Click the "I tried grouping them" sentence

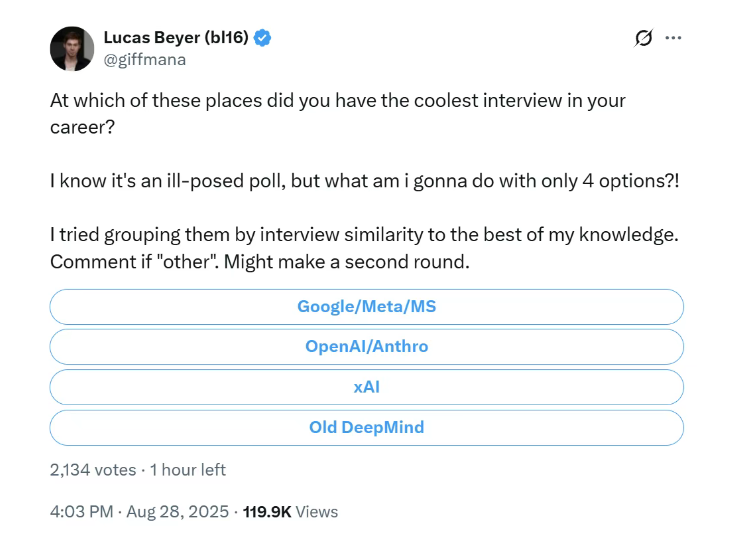pos(364,235)
